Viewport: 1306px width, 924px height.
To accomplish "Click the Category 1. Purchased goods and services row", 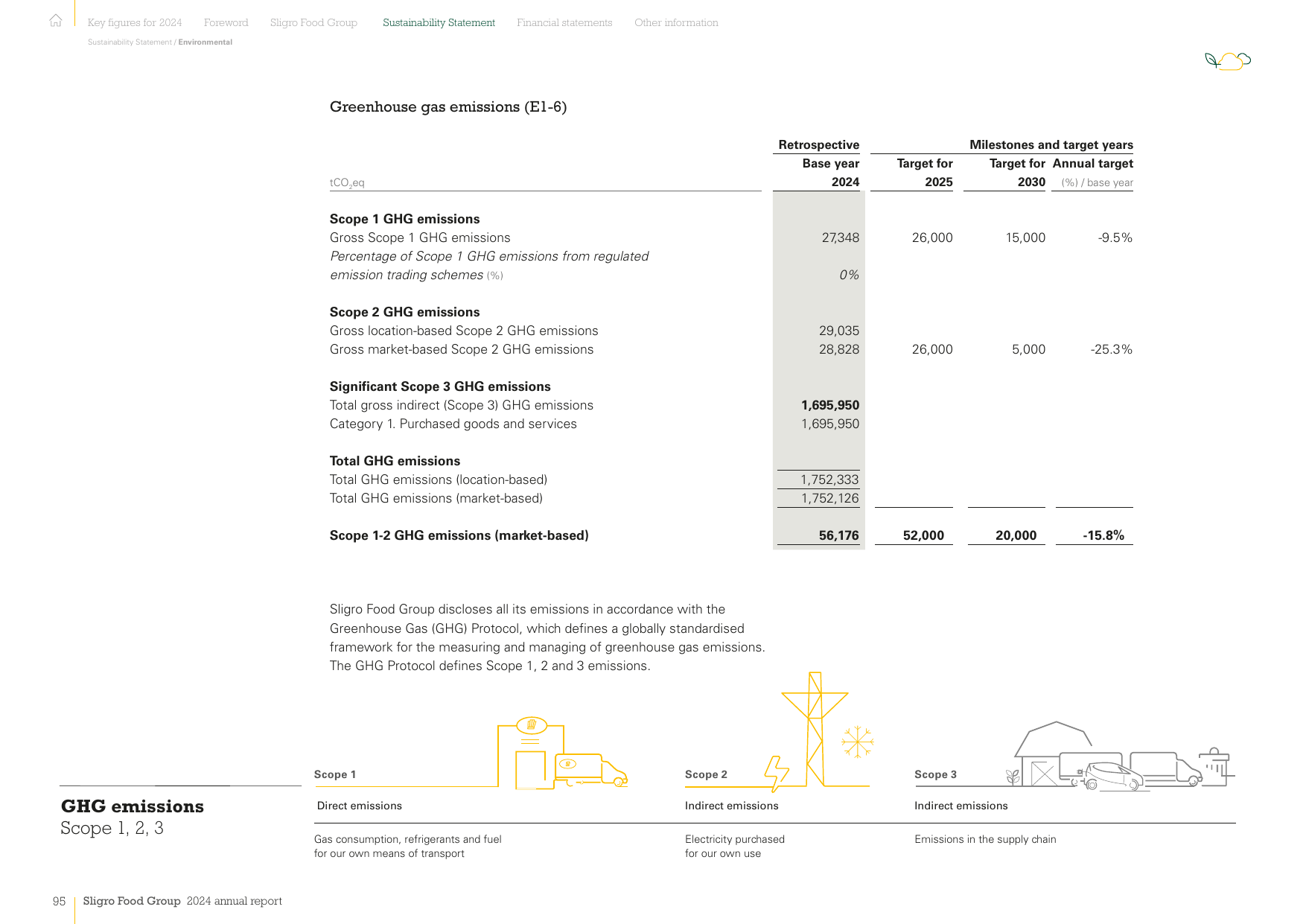I will [594, 424].
